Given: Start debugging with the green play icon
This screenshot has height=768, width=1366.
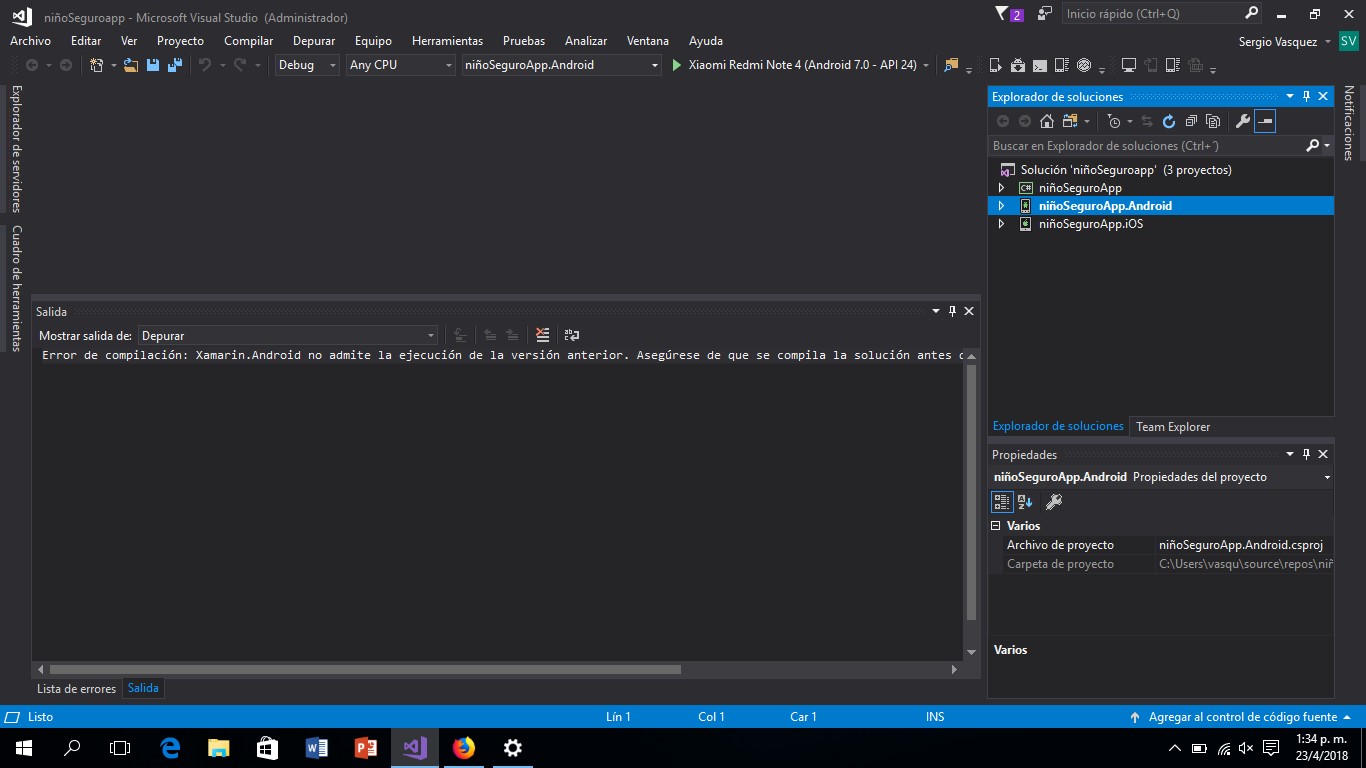Looking at the screenshot, I should click(677, 65).
